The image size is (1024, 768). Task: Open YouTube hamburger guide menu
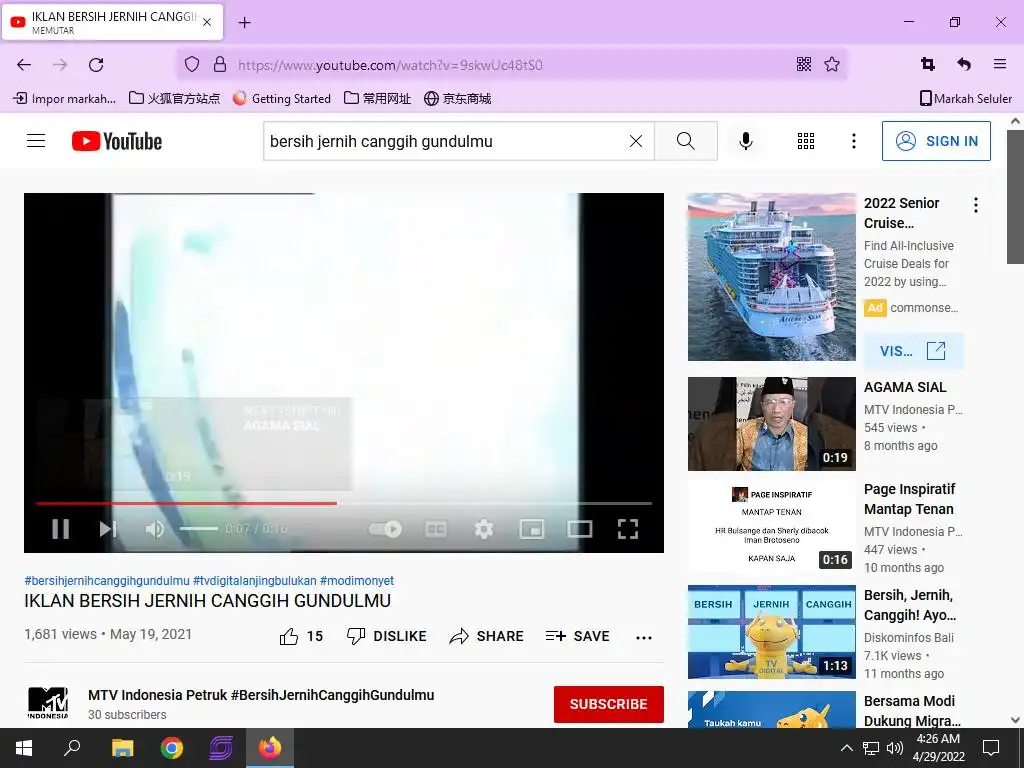coord(36,141)
